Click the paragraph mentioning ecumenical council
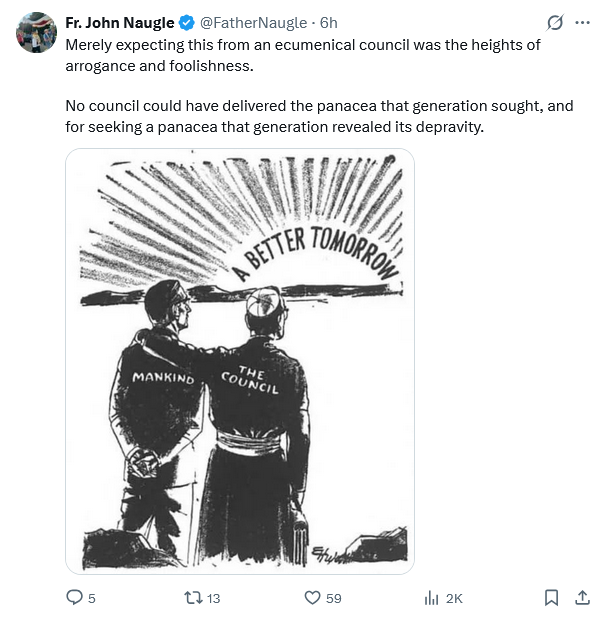This screenshot has height=619, width=609. 303,55
